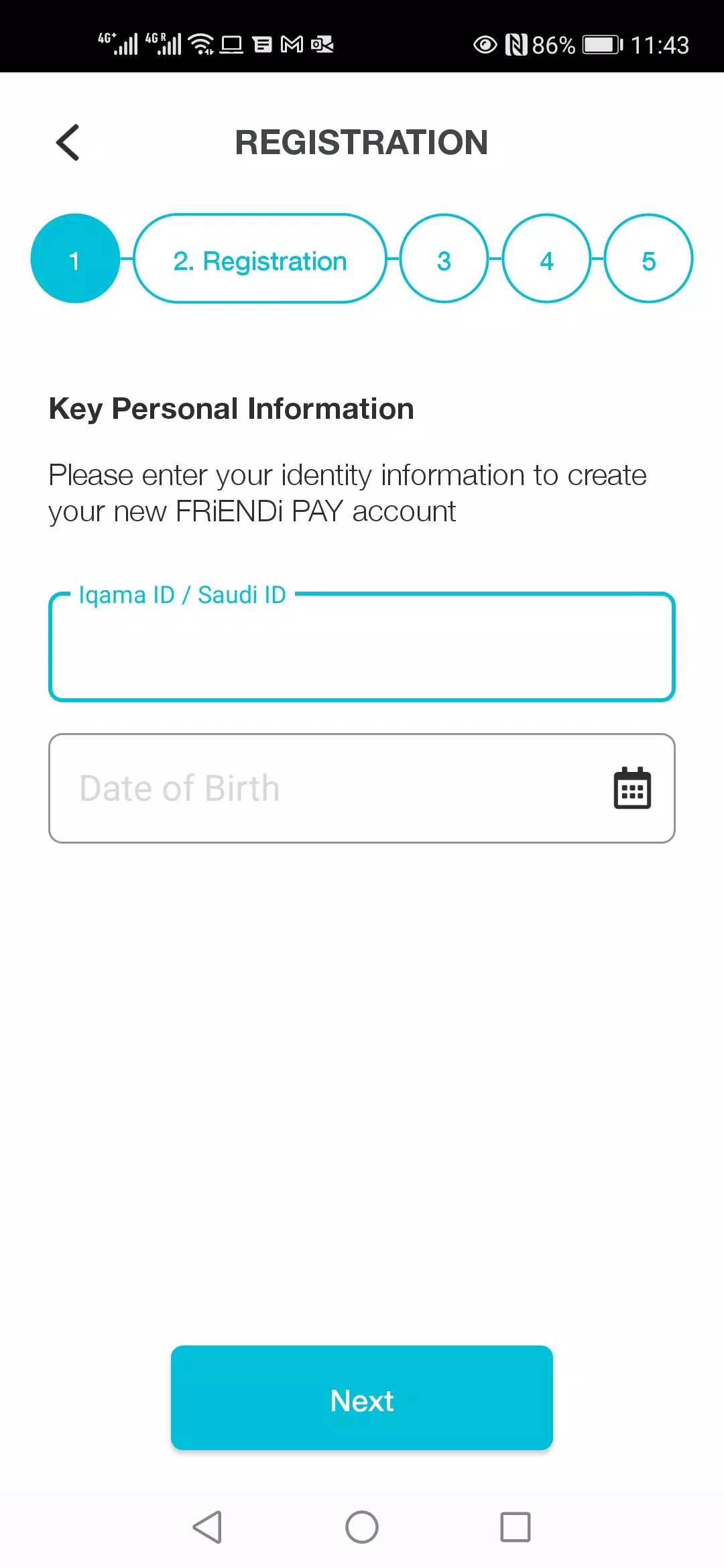Tap the battery icon in status bar
This screenshot has width=724, height=1568.
click(602, 45)
